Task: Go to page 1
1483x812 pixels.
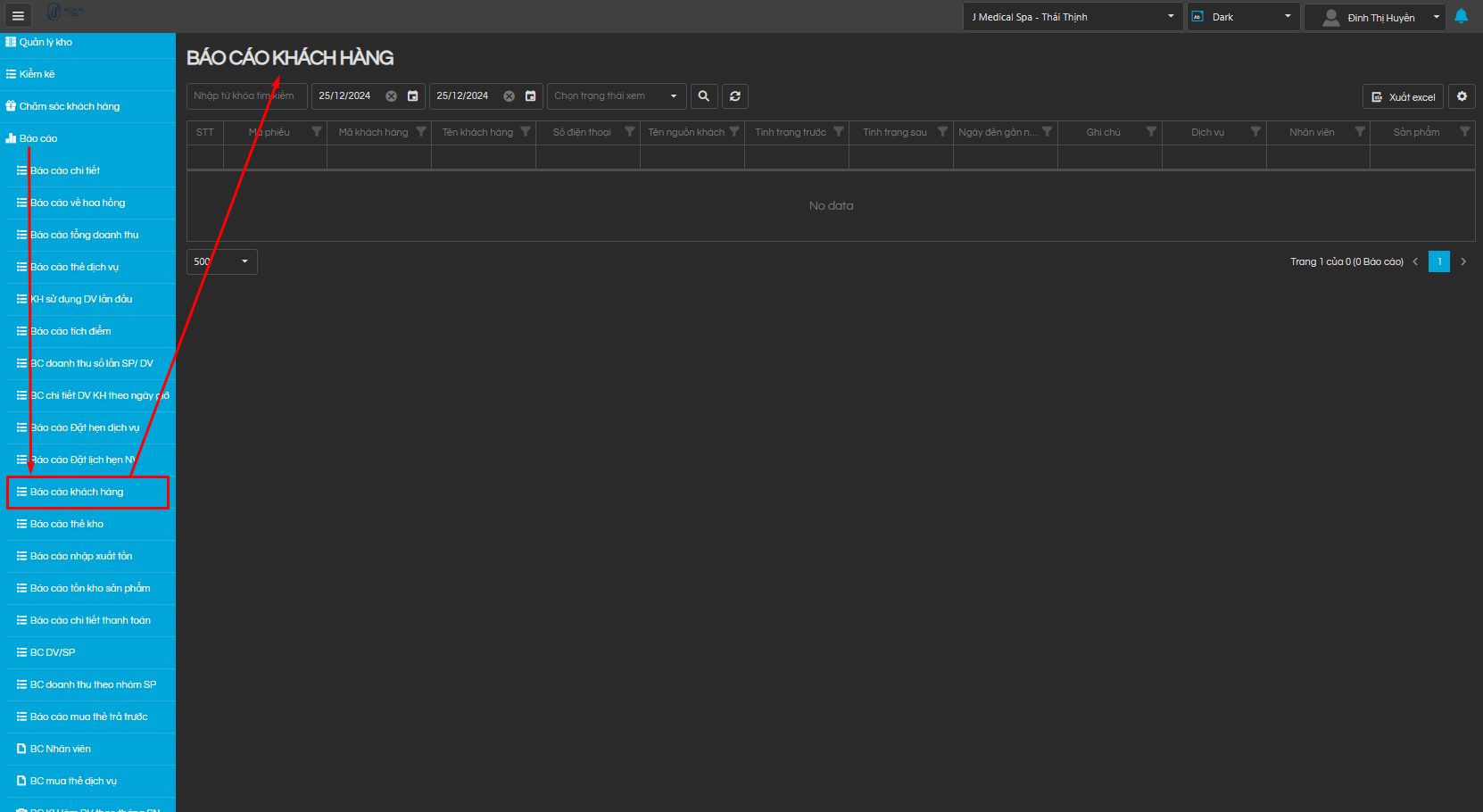Action: 1438,261
